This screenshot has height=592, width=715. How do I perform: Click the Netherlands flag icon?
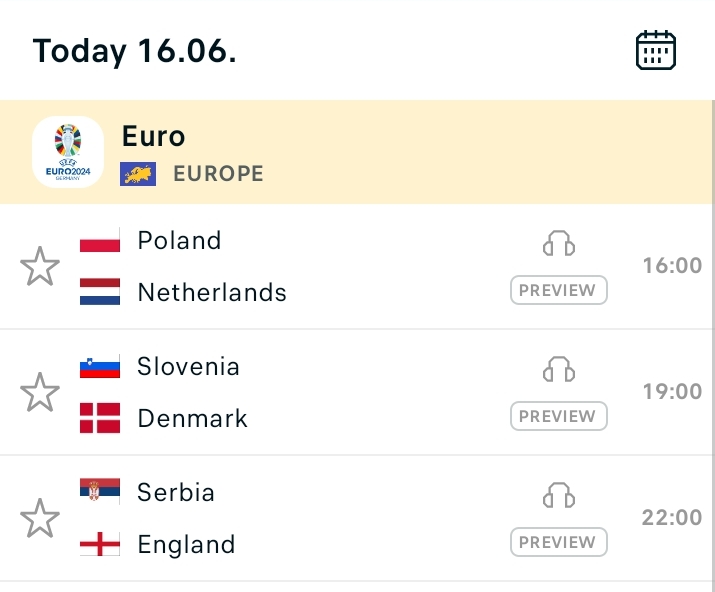[x=100, y=292]
